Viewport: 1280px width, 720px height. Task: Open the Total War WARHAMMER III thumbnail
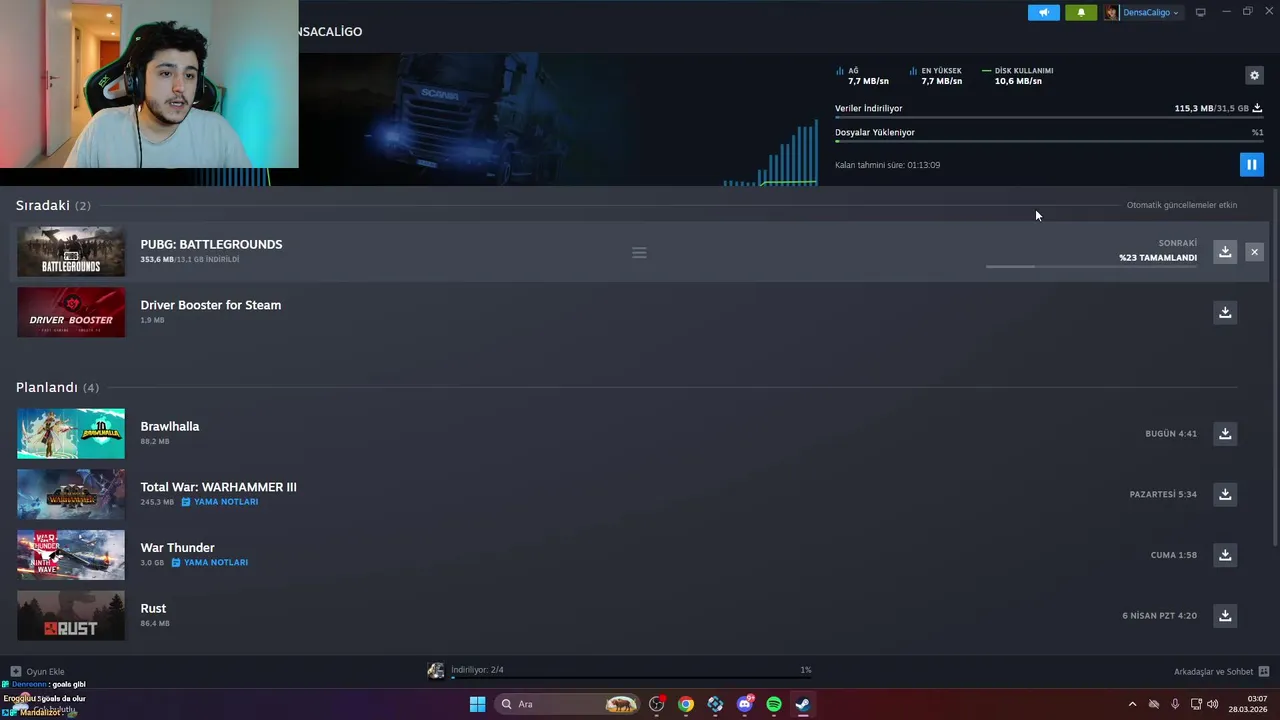click(x=71, y=494)
